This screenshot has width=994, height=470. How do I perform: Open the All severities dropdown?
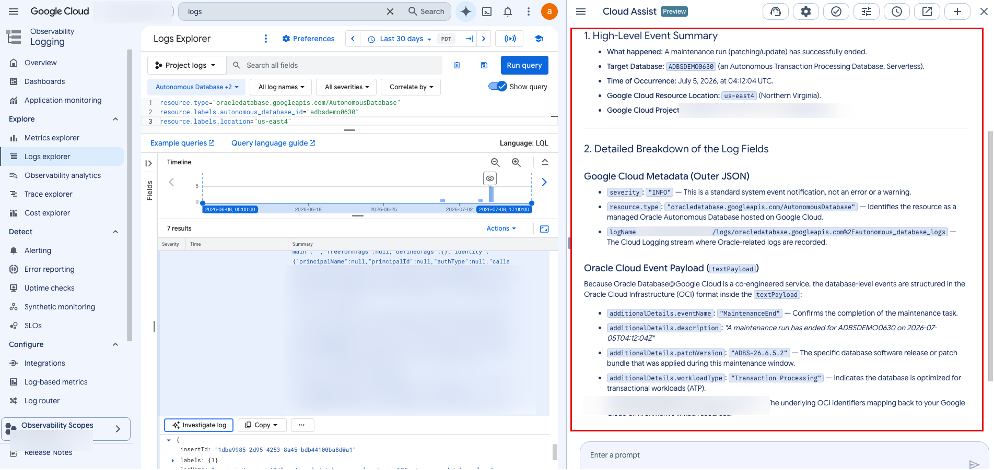click(x=347, y=87)
